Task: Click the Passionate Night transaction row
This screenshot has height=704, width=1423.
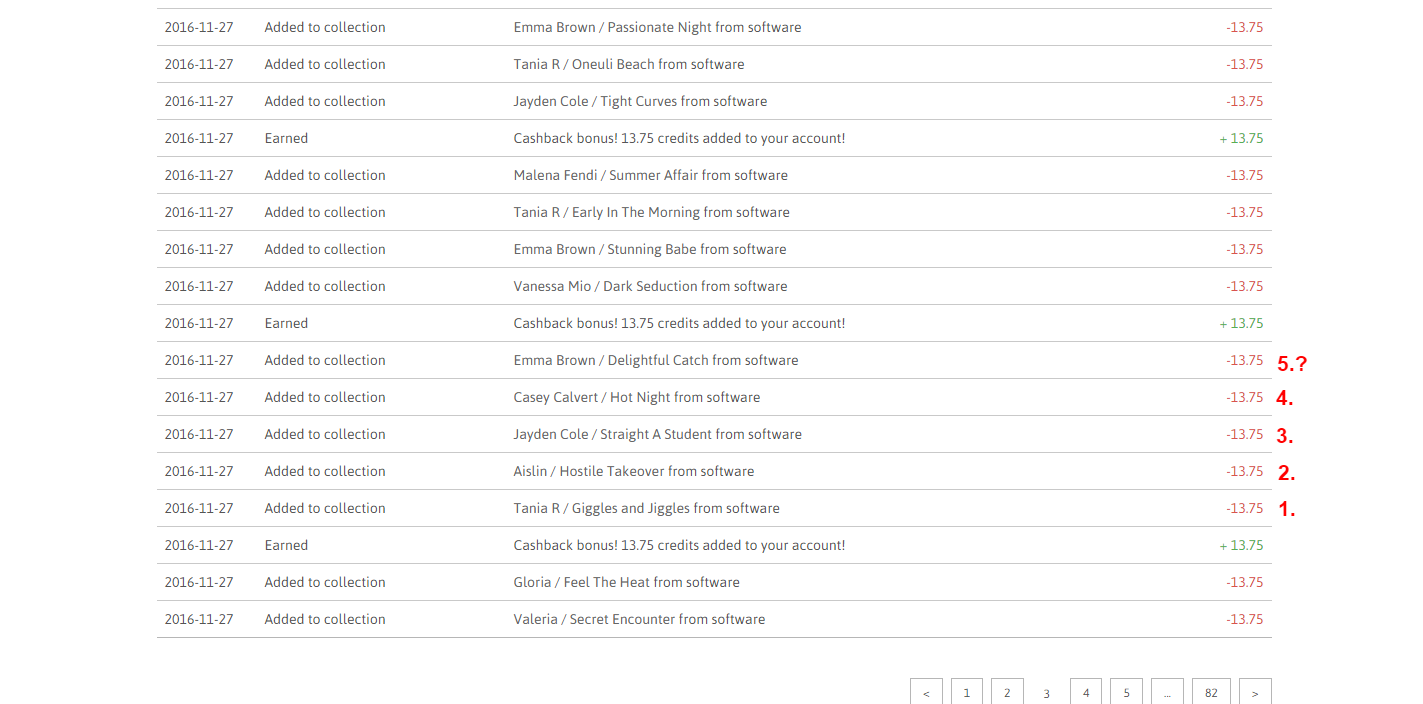Action: pos(657,28)
